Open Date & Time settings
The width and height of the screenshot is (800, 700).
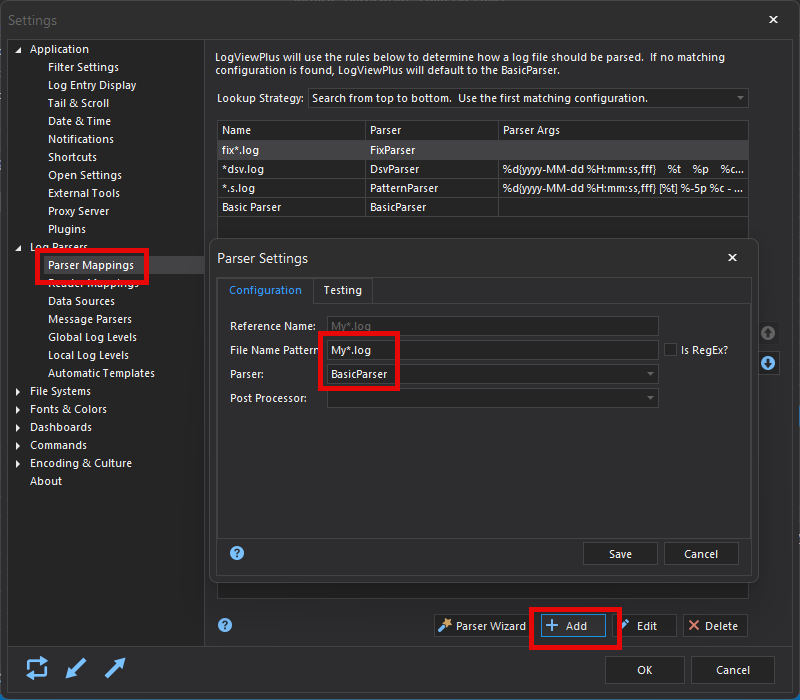pos(79,121)
